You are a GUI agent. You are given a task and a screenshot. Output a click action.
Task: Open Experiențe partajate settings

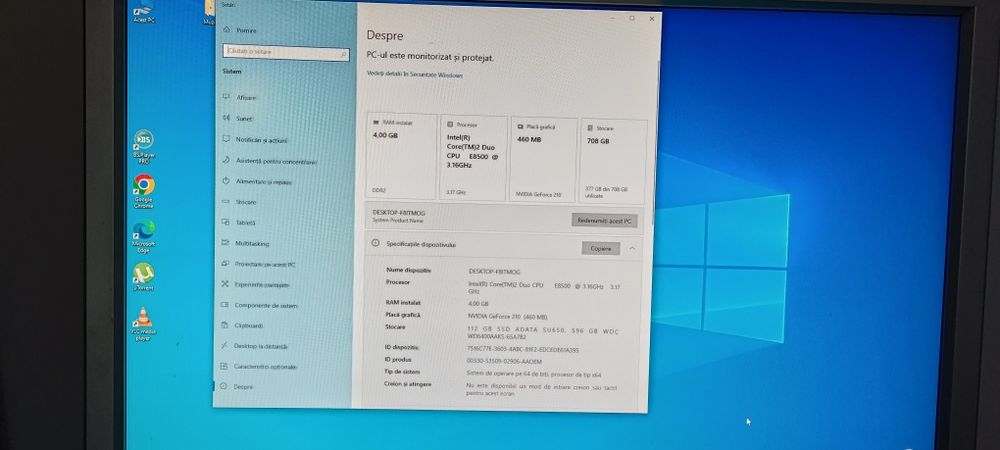tap(261, 285)
